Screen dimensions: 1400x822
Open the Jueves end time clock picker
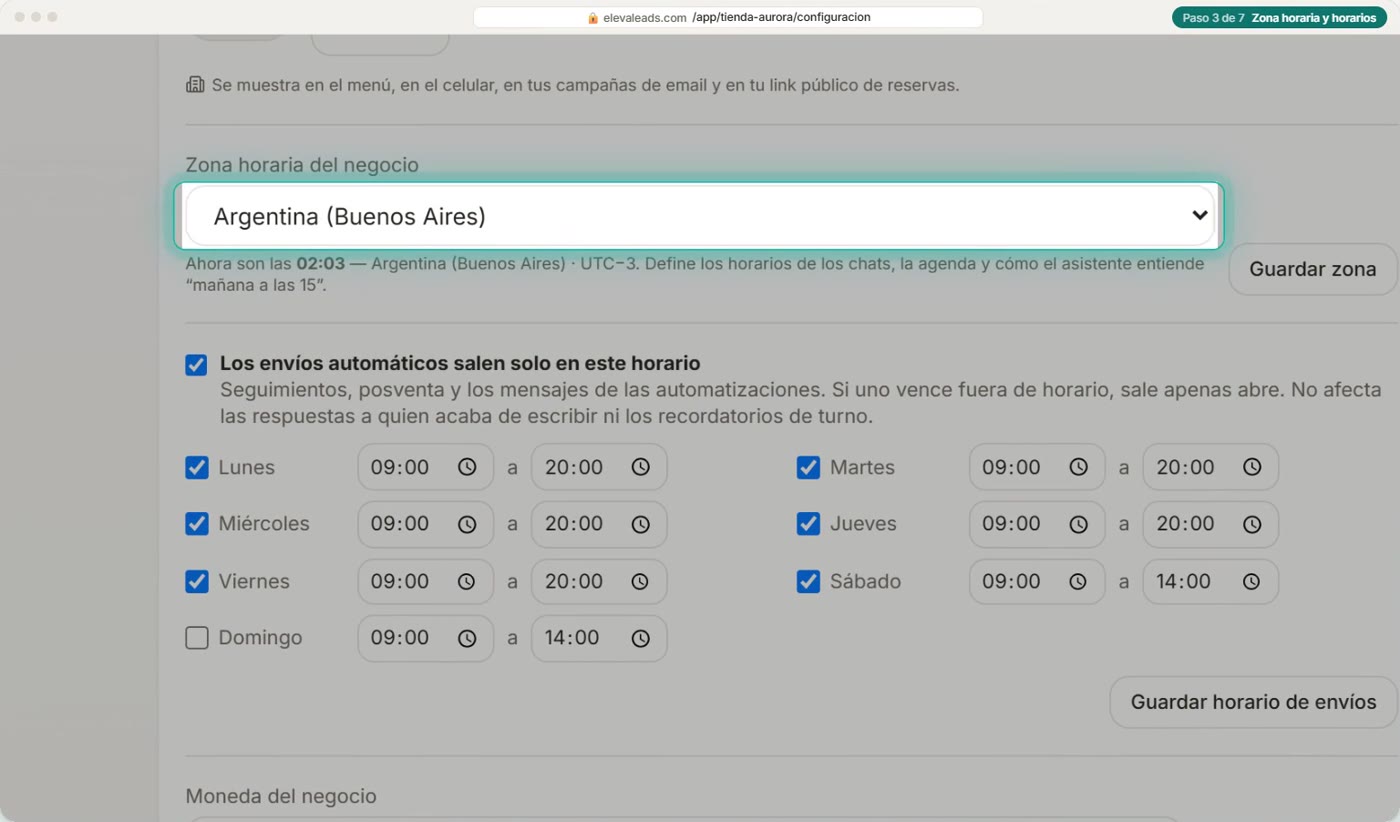pyautogui.click(x=1252, y=524)
